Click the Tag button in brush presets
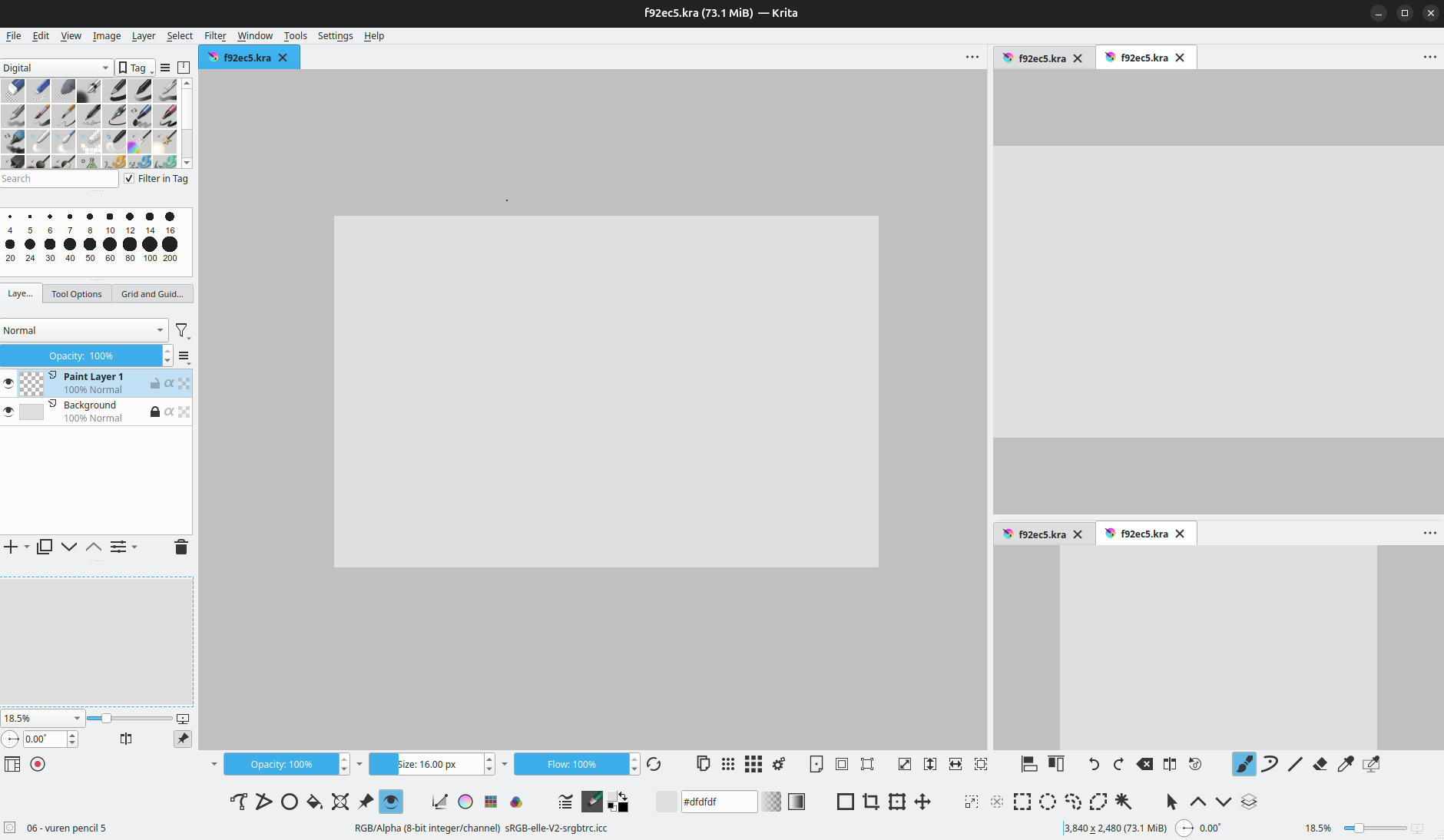The width and height of the screenshot is (1444, 840). click(135, 68)
